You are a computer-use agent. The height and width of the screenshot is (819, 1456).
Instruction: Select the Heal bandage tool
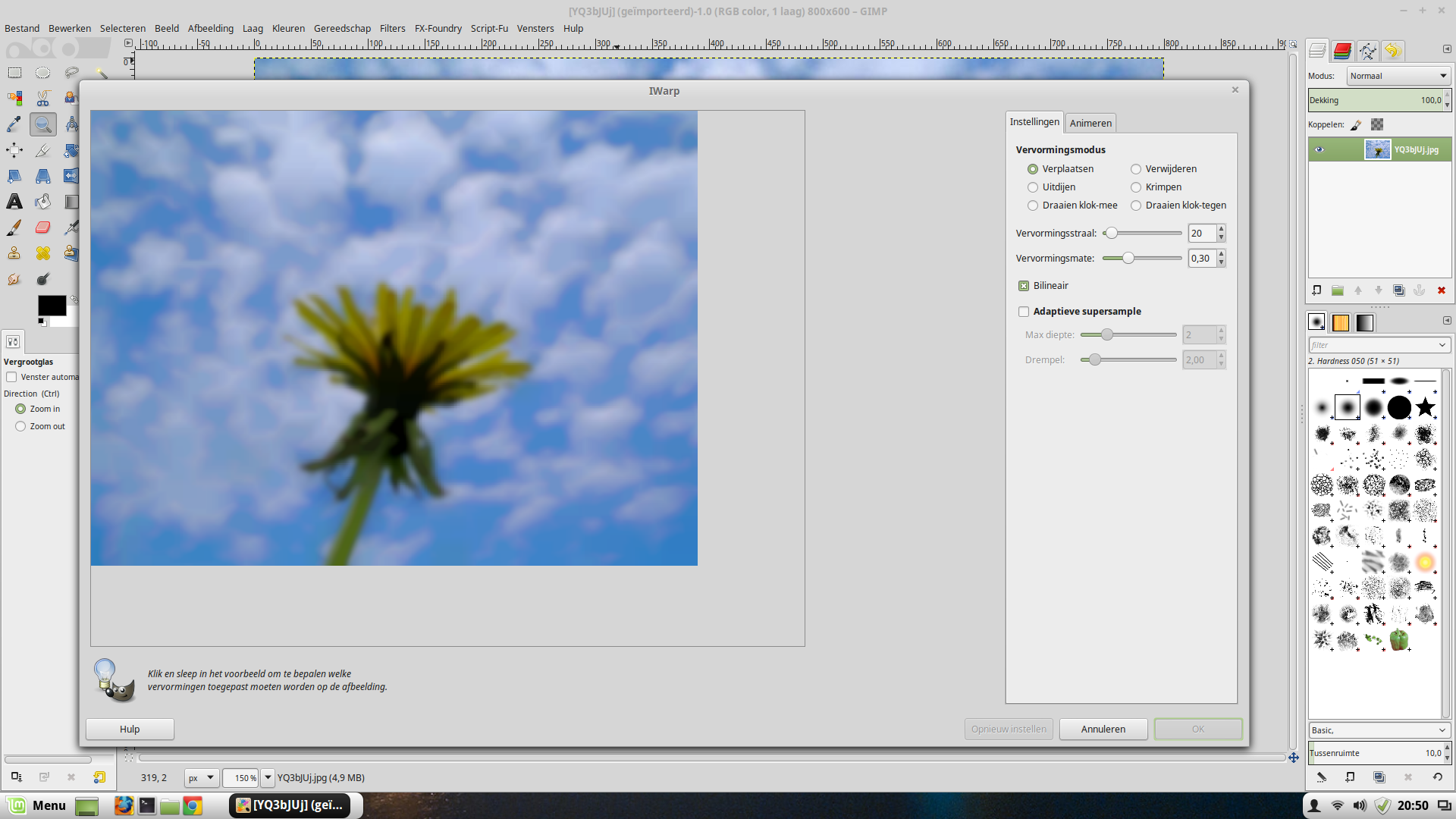[x=43, y=253]
